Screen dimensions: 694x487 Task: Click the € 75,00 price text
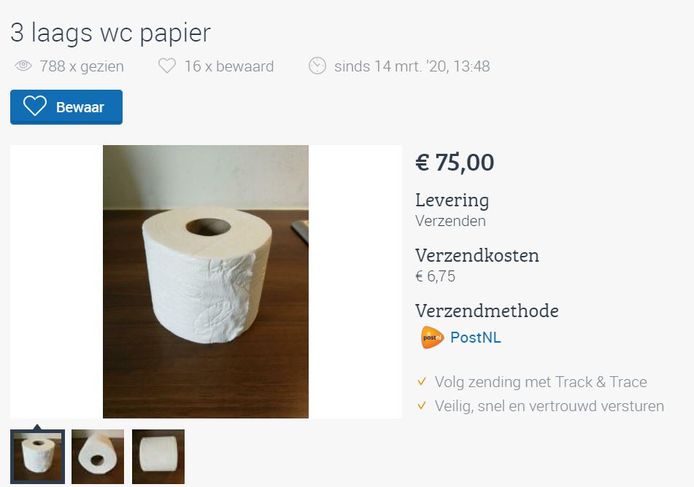coord(455,162)
